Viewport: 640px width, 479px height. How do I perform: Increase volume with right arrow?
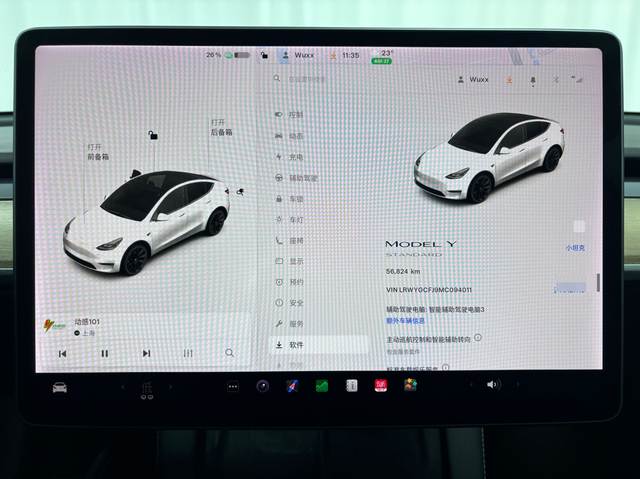click(518, 384)
